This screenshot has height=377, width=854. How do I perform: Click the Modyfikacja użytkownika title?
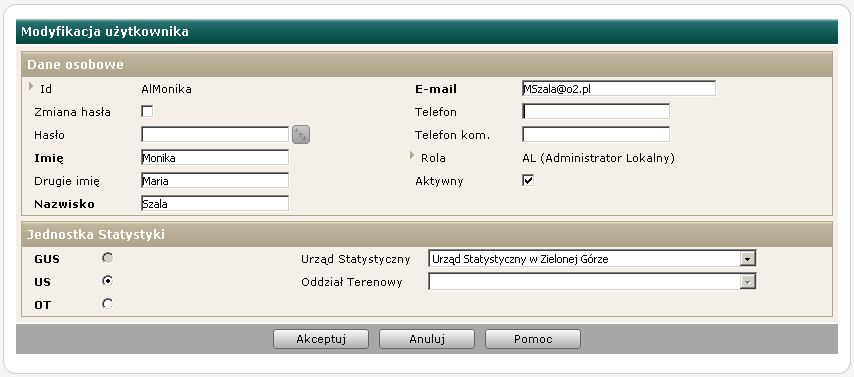105,32
